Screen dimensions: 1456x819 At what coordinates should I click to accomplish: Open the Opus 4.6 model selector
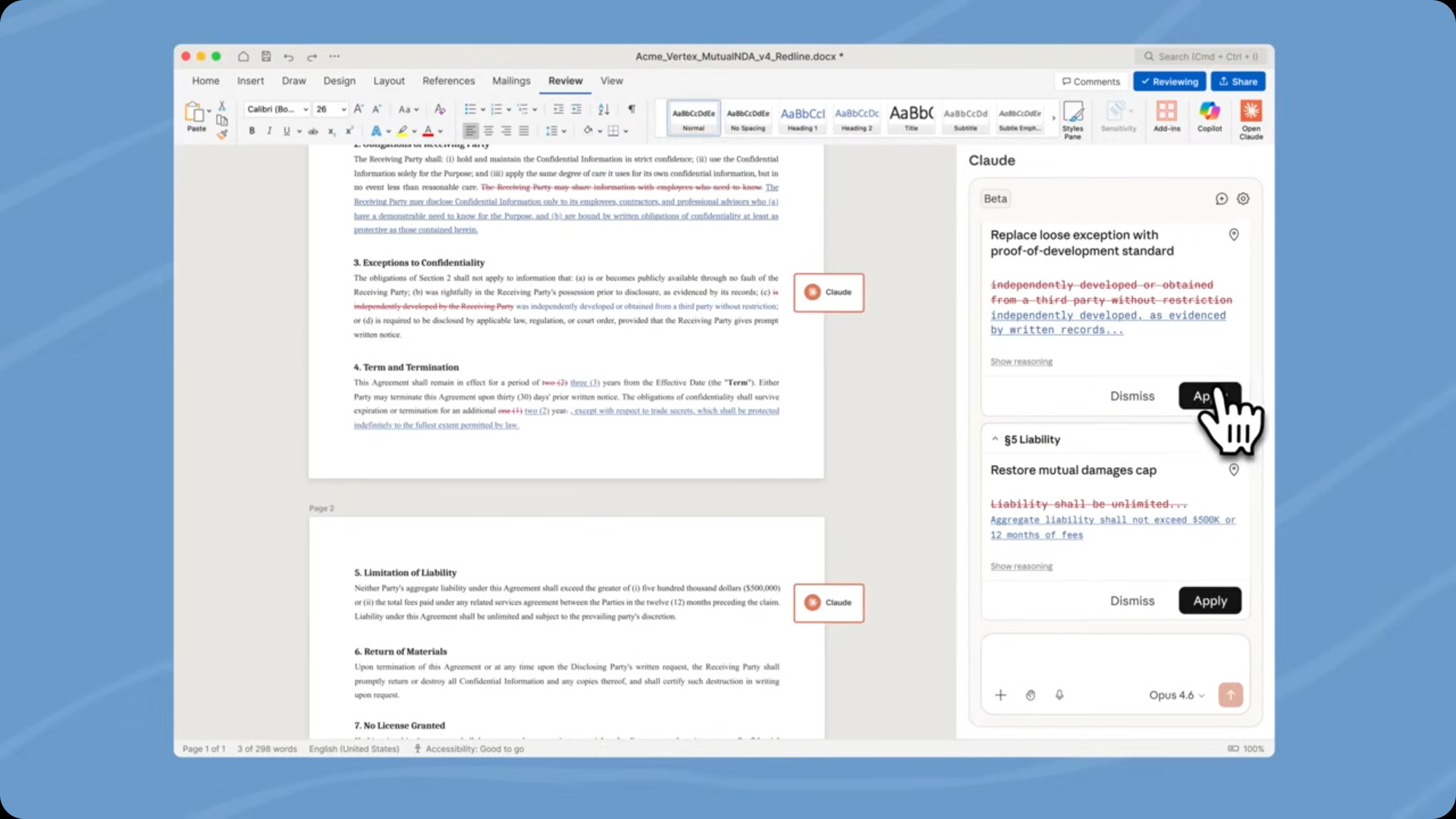pos(1176,695)
